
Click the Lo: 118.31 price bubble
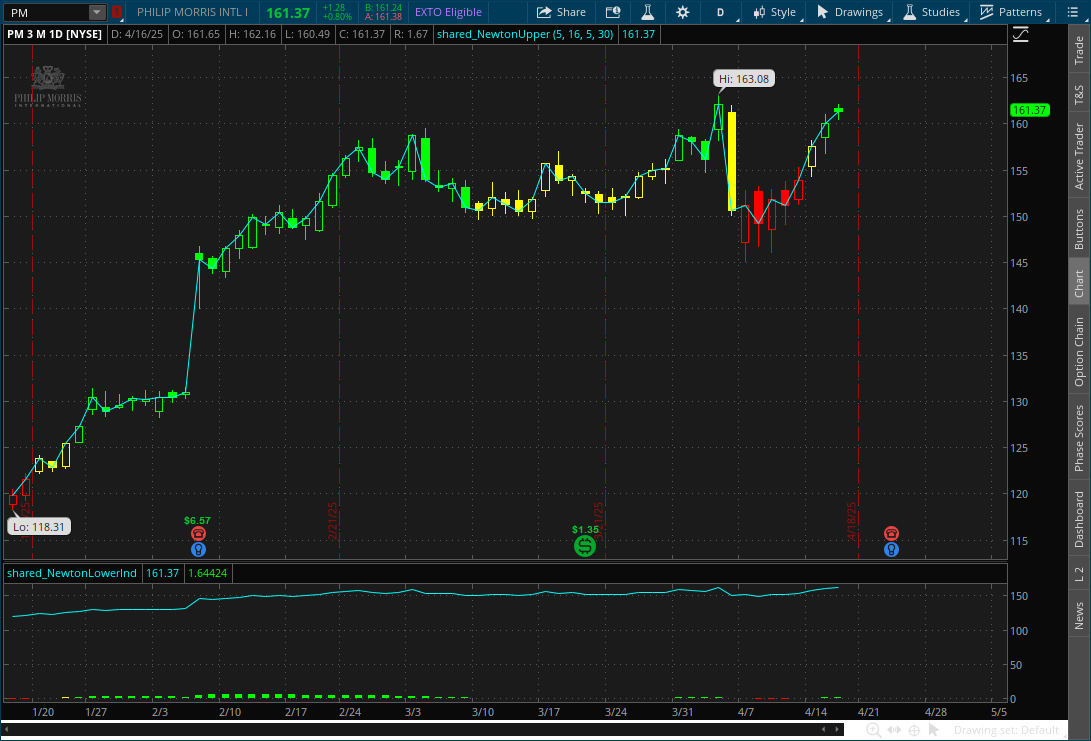tap(39, 527)
